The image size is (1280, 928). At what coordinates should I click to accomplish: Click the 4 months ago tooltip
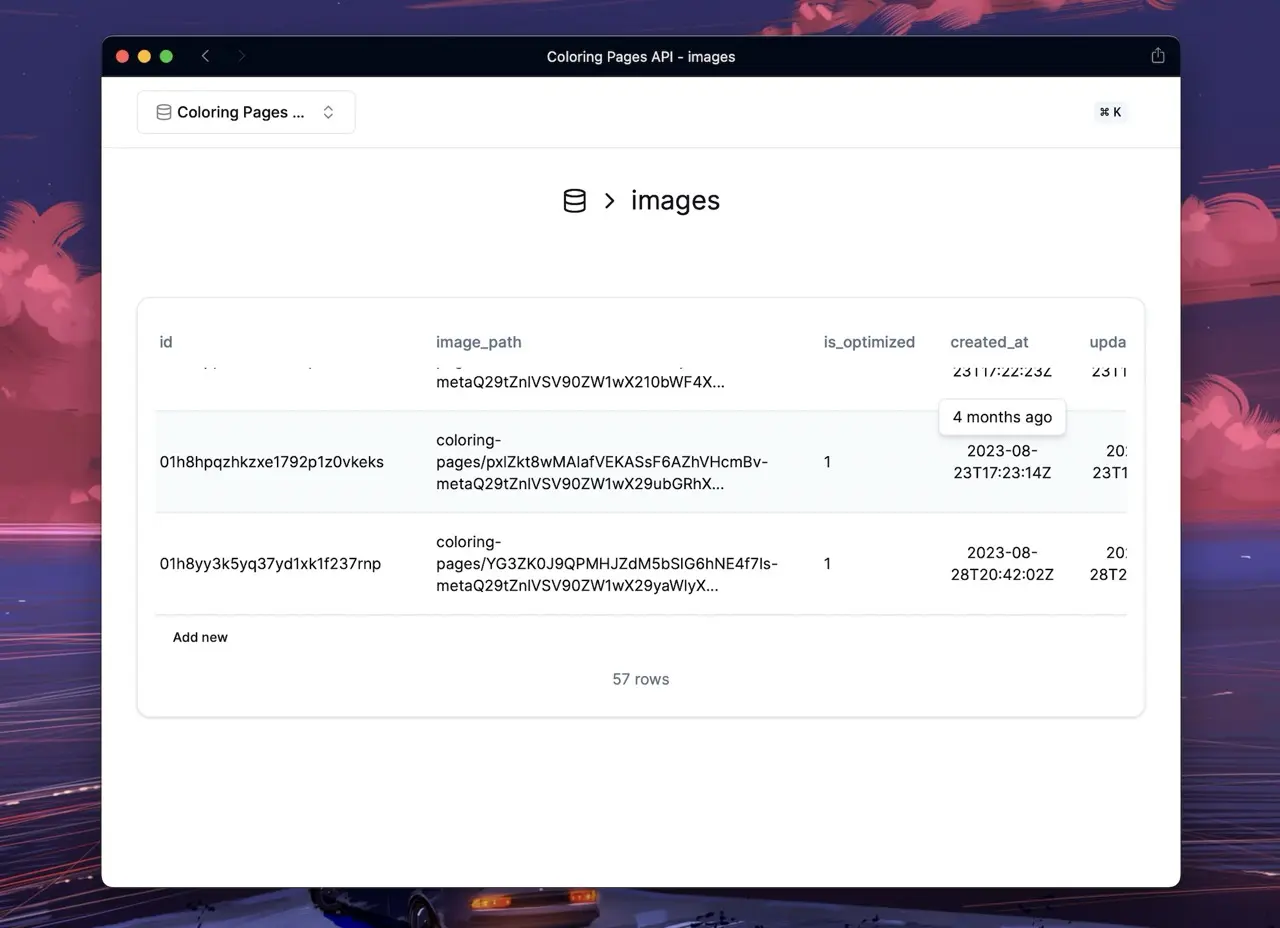click(x=1002, y=417)
